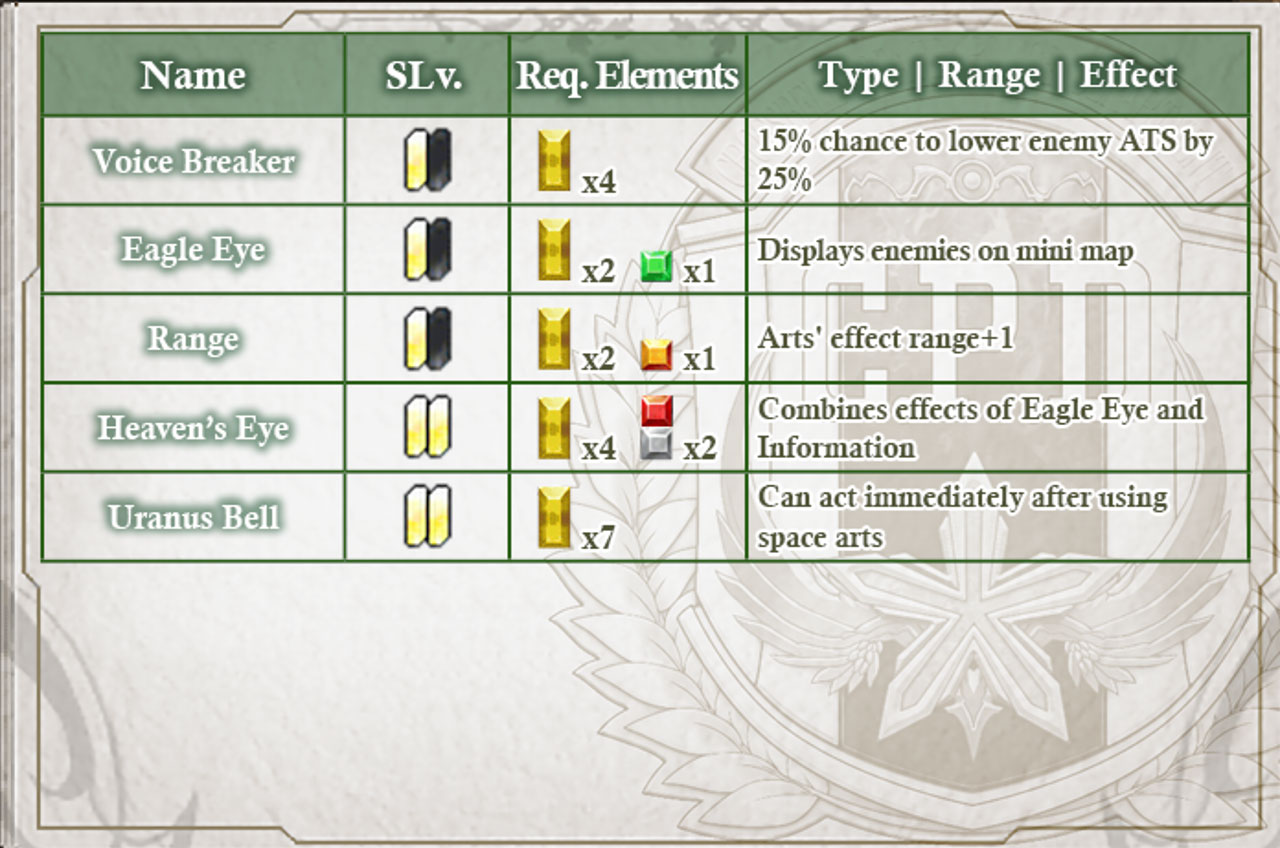Click the Voice Breaker quartz name

point(194,161)
